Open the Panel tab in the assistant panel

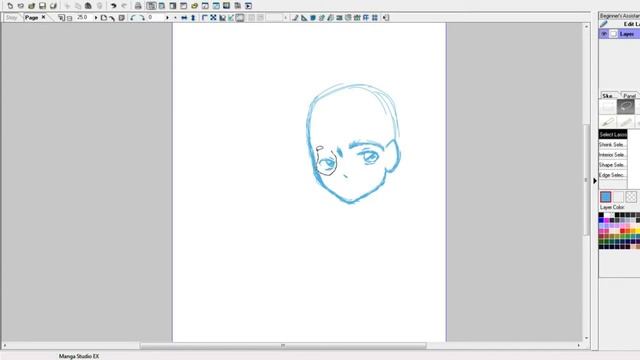pos(629,96)
